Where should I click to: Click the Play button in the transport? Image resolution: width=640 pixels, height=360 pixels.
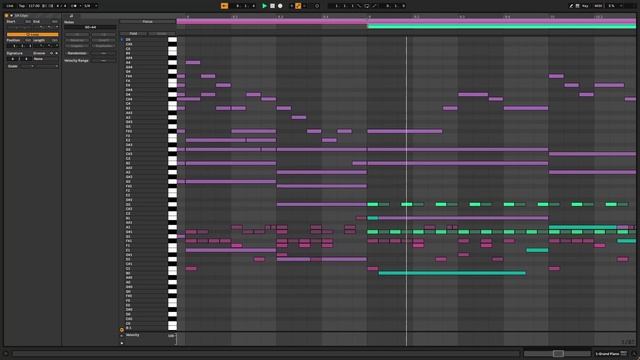click(x=264, y=6)
